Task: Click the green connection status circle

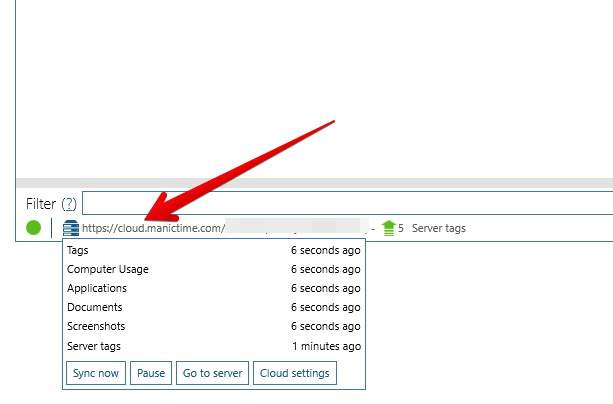Action: click(34, 228)
